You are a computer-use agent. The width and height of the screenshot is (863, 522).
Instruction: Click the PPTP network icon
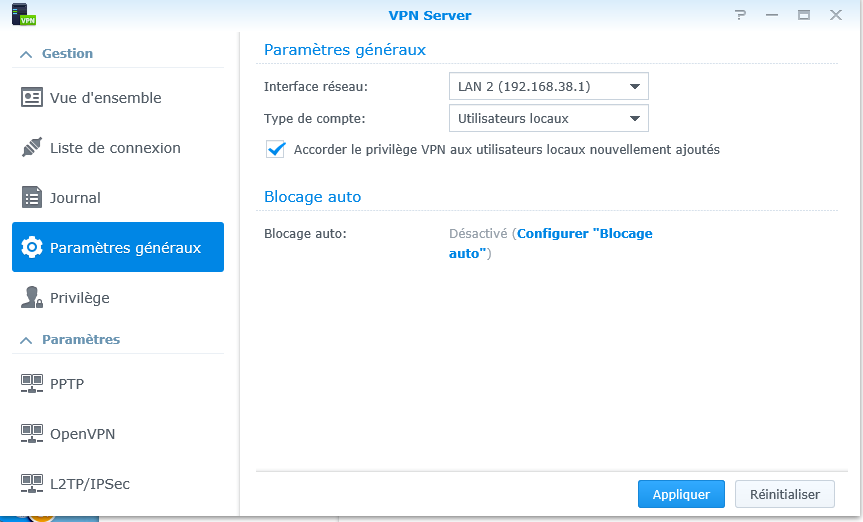(x=32, y=384)
